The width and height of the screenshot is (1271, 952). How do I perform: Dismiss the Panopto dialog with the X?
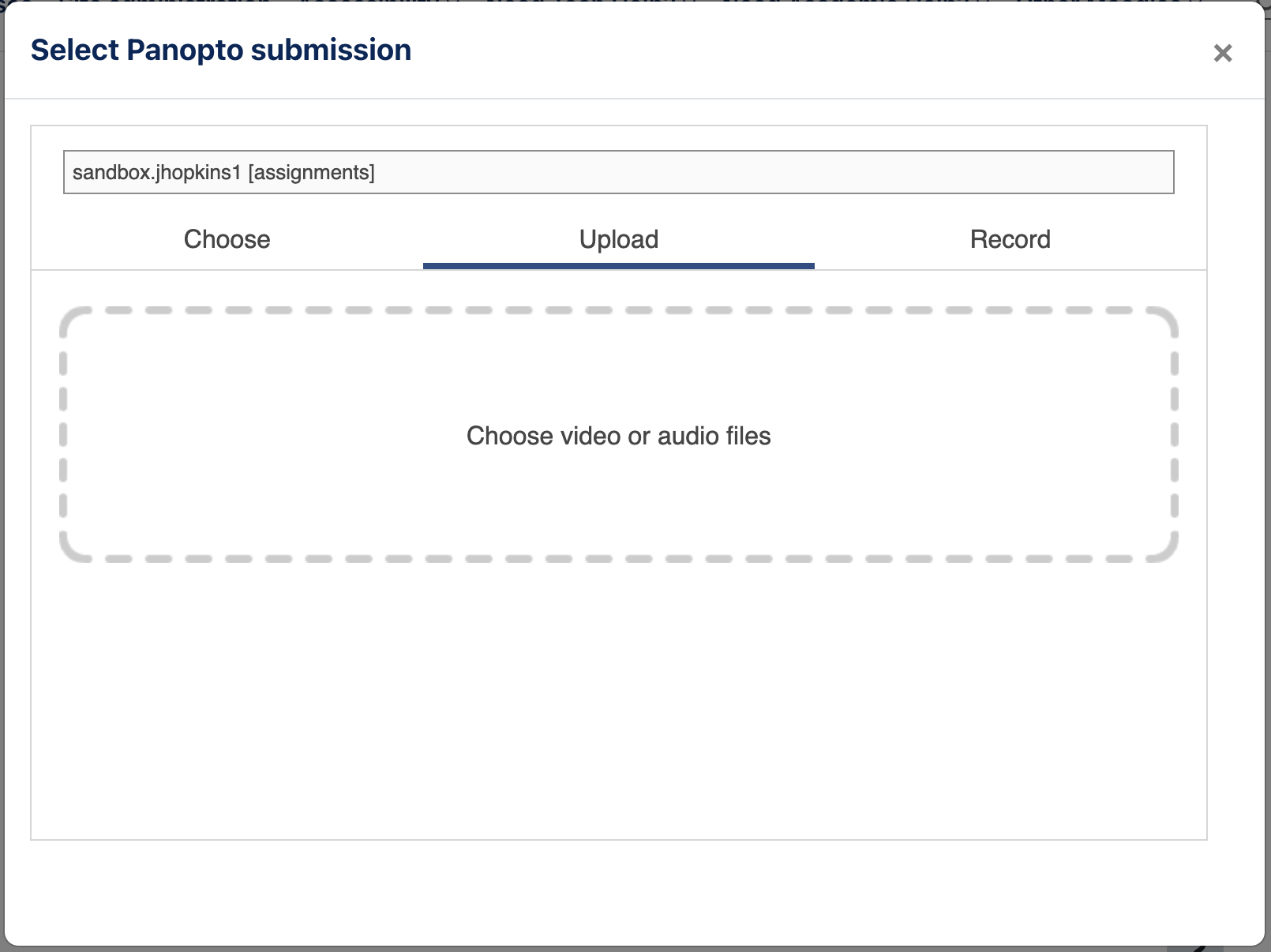[1222, 53]
